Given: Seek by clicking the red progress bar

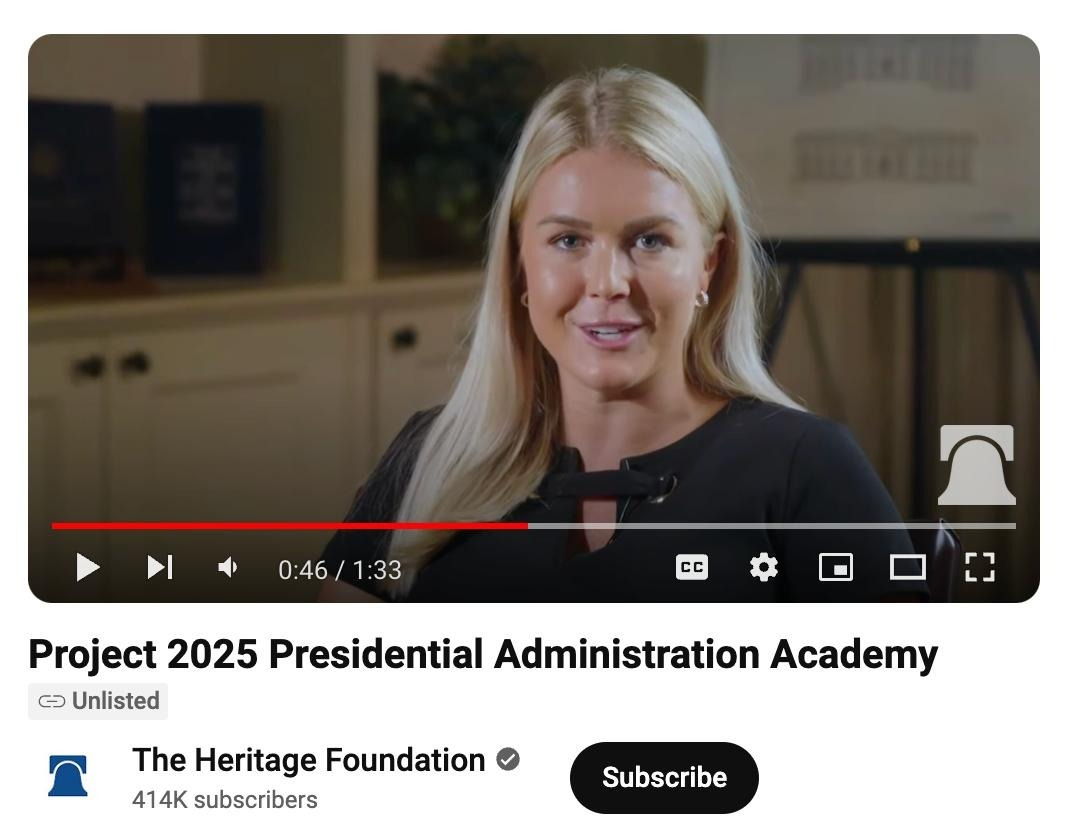Looking at the screenshot, I should coord(289,526).
